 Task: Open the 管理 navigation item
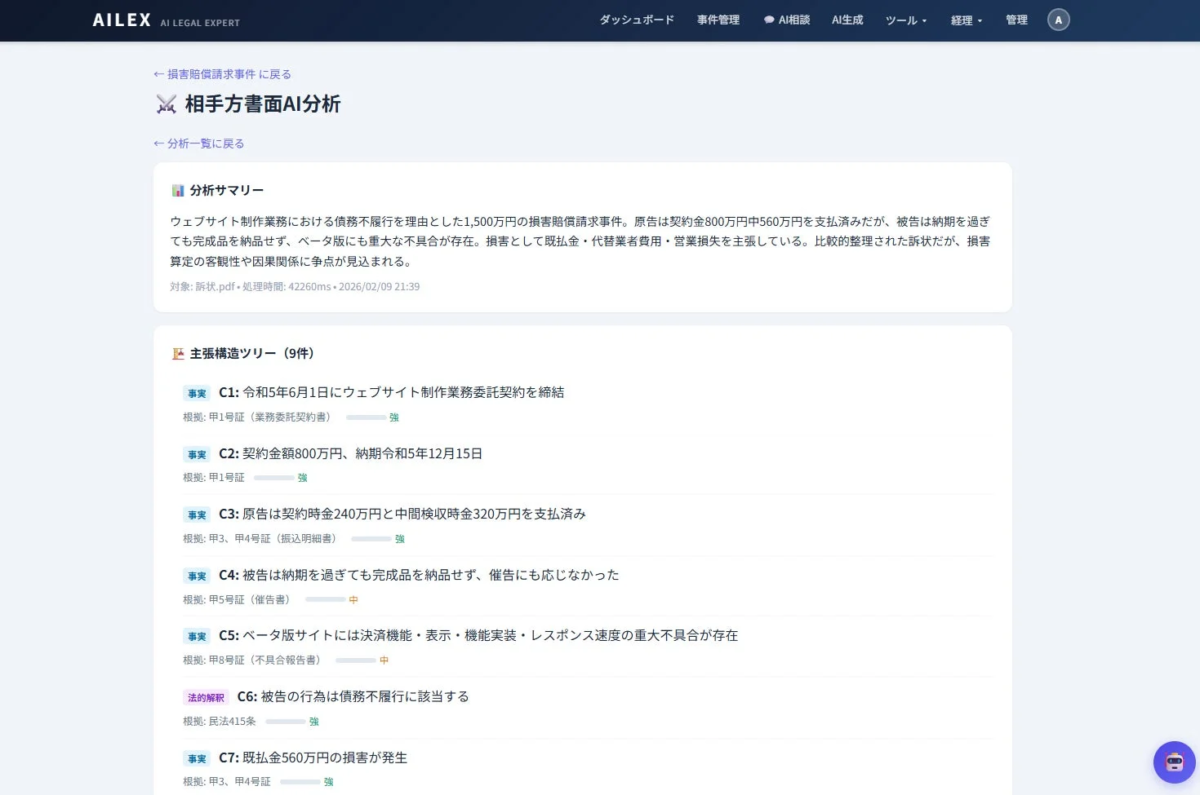click(x=1016, y=19)
